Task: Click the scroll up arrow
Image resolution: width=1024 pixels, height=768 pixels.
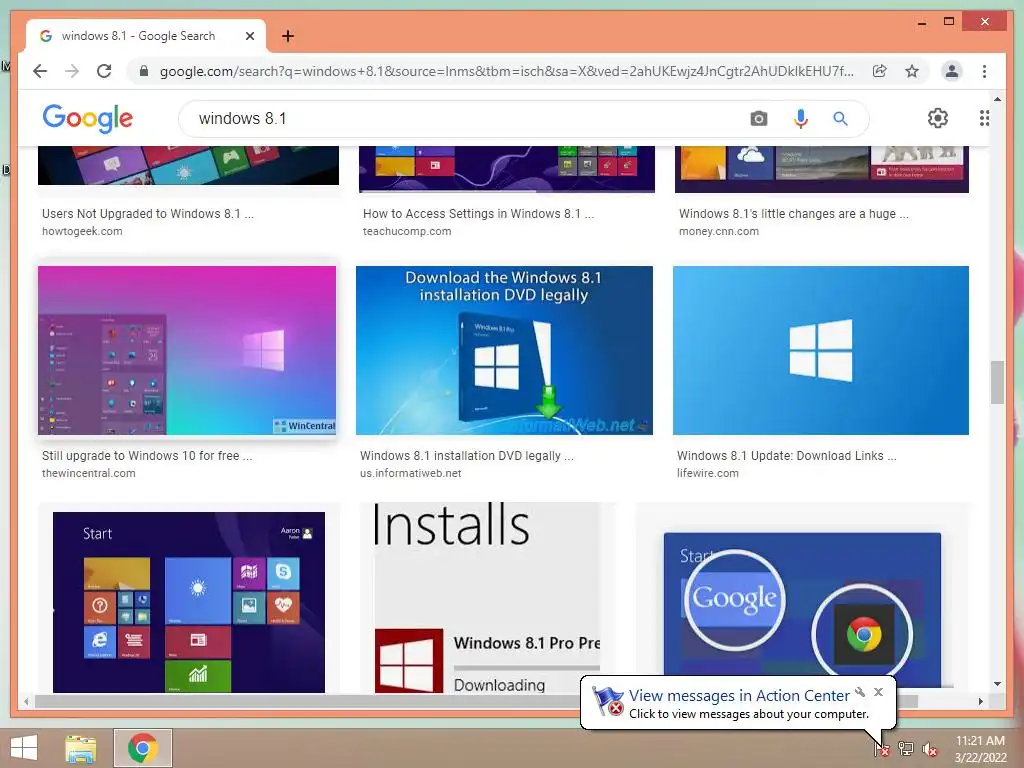Action: [997, 99]
